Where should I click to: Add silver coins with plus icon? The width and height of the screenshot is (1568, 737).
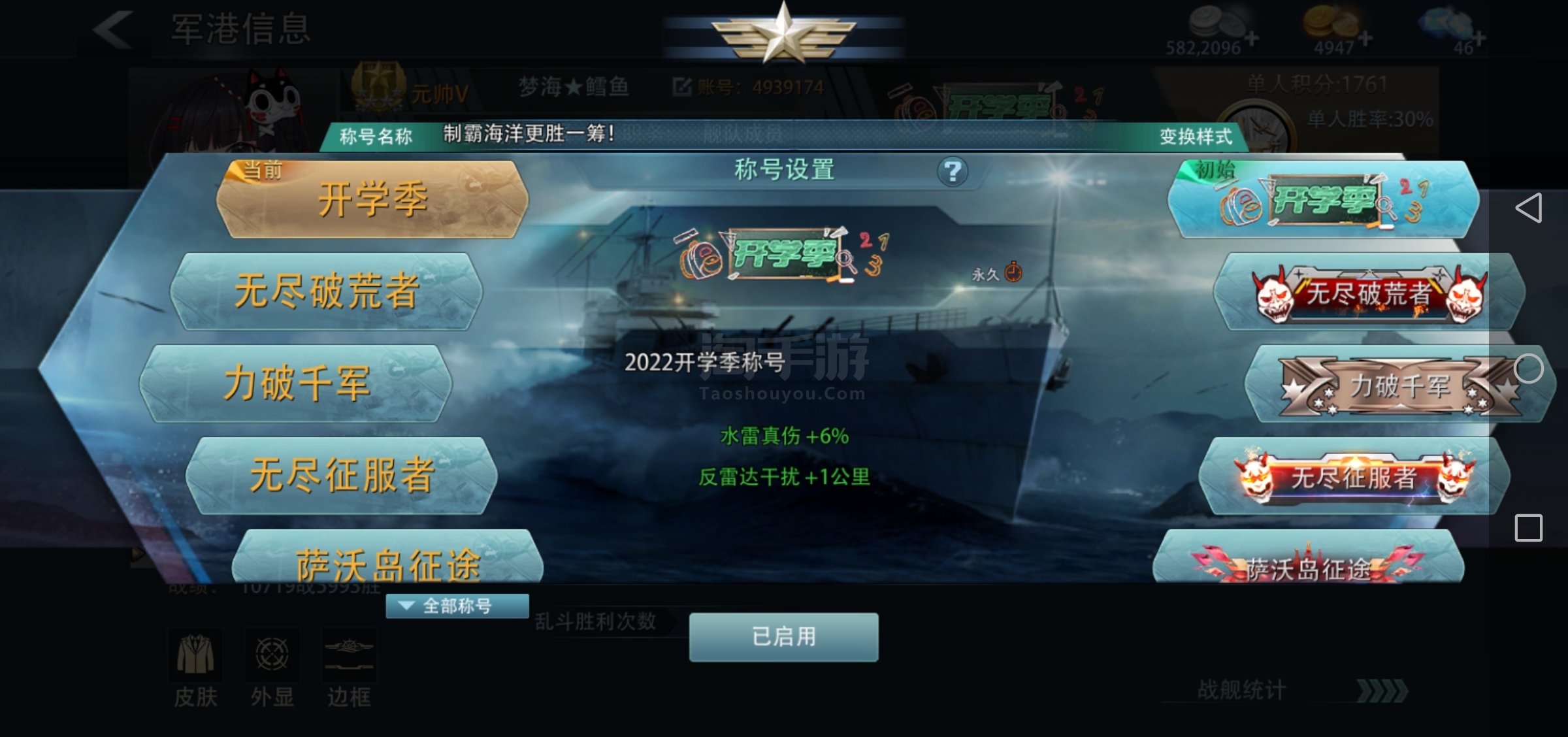(x=1252, y=39)
